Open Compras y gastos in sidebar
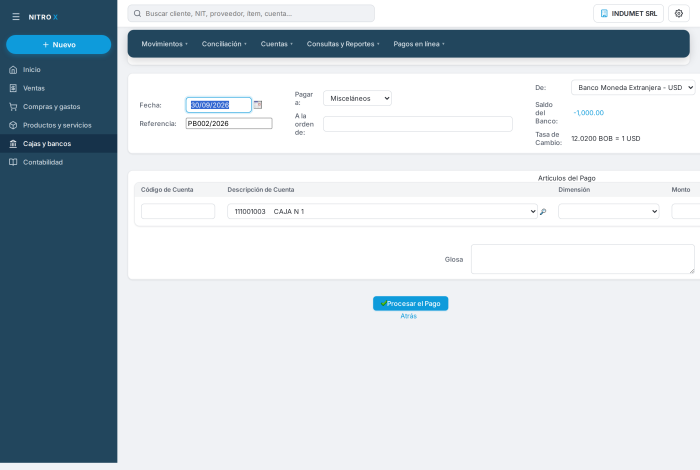The image size is (700, 470). pyautogui.click(x=58, y=107)
